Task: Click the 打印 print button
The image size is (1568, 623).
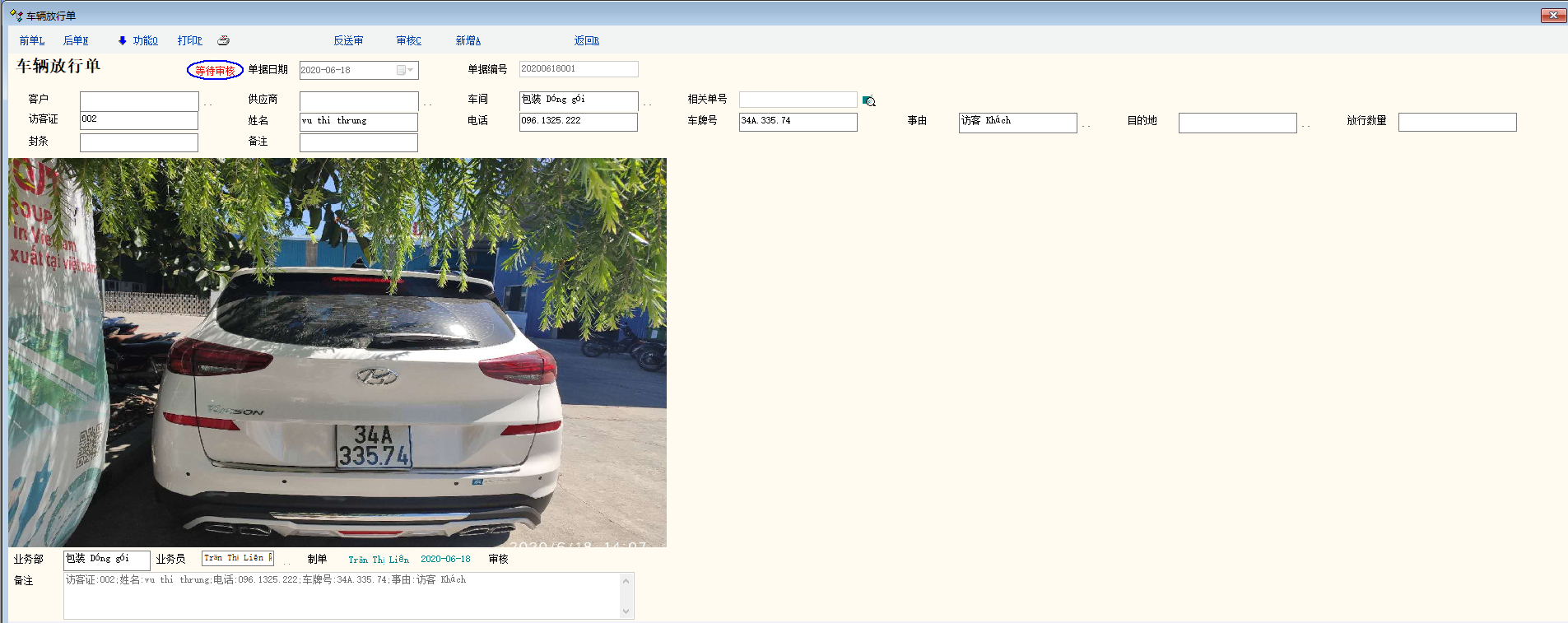Action: [x=189, y=40]
